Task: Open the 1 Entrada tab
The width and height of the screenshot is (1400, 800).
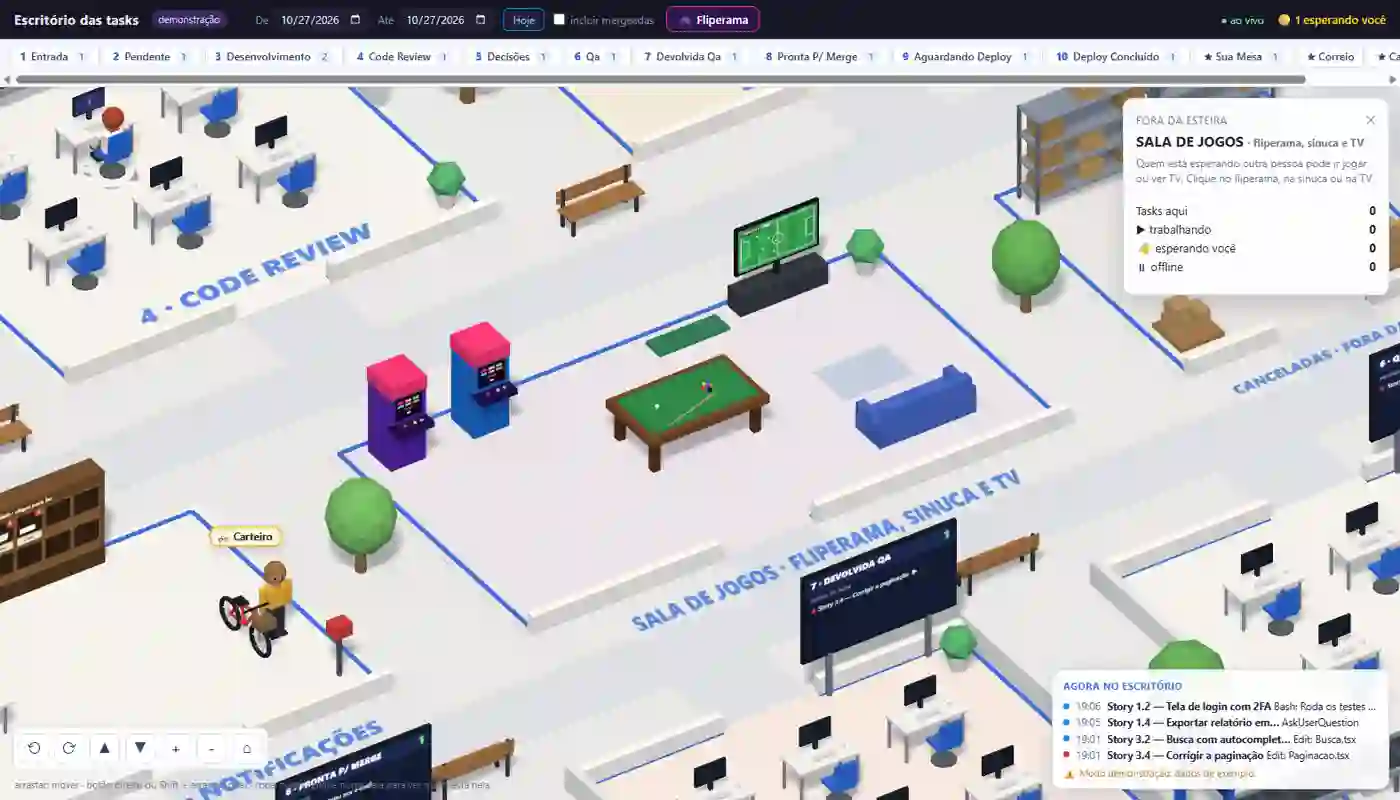Action: (x=53, y=57)
